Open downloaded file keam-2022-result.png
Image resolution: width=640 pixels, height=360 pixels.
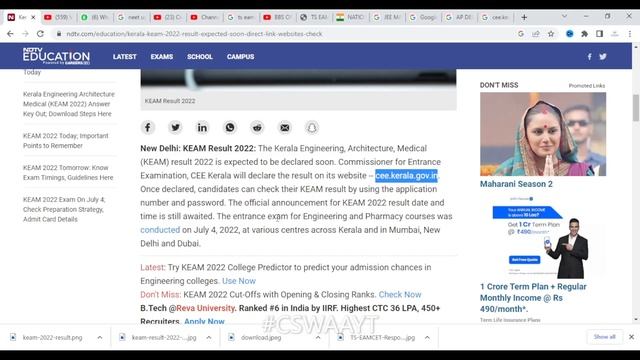[52, 338]
